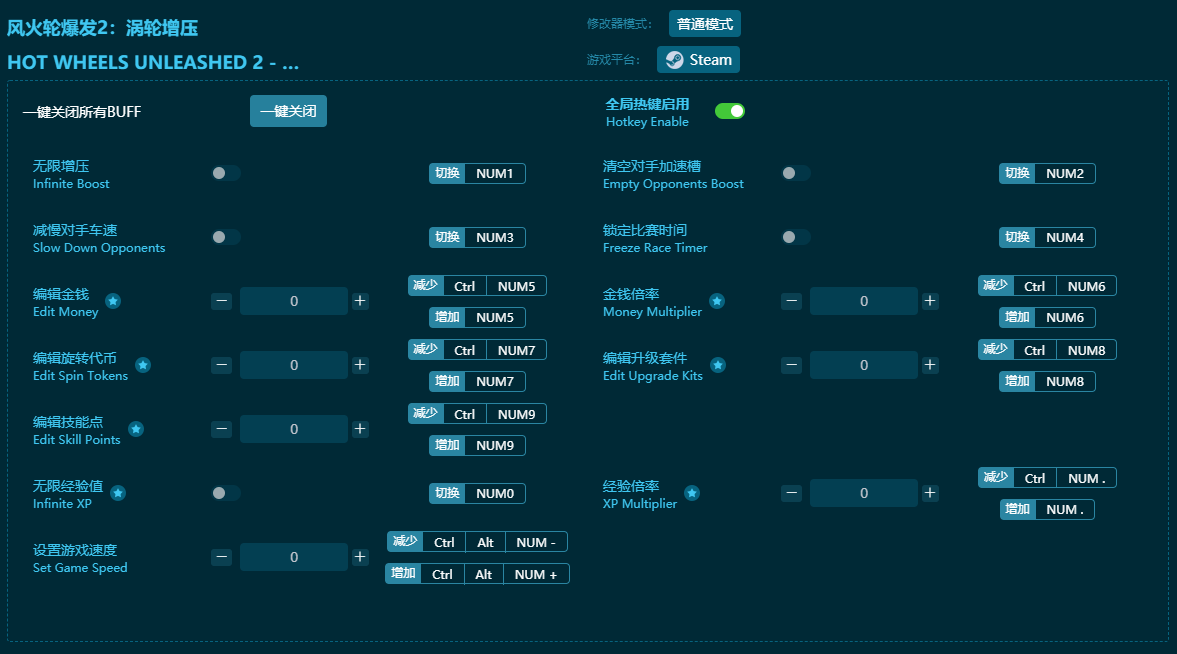Enable the Infinite Boost toggle
This screenshot has height=654, width=1177.
226,173
